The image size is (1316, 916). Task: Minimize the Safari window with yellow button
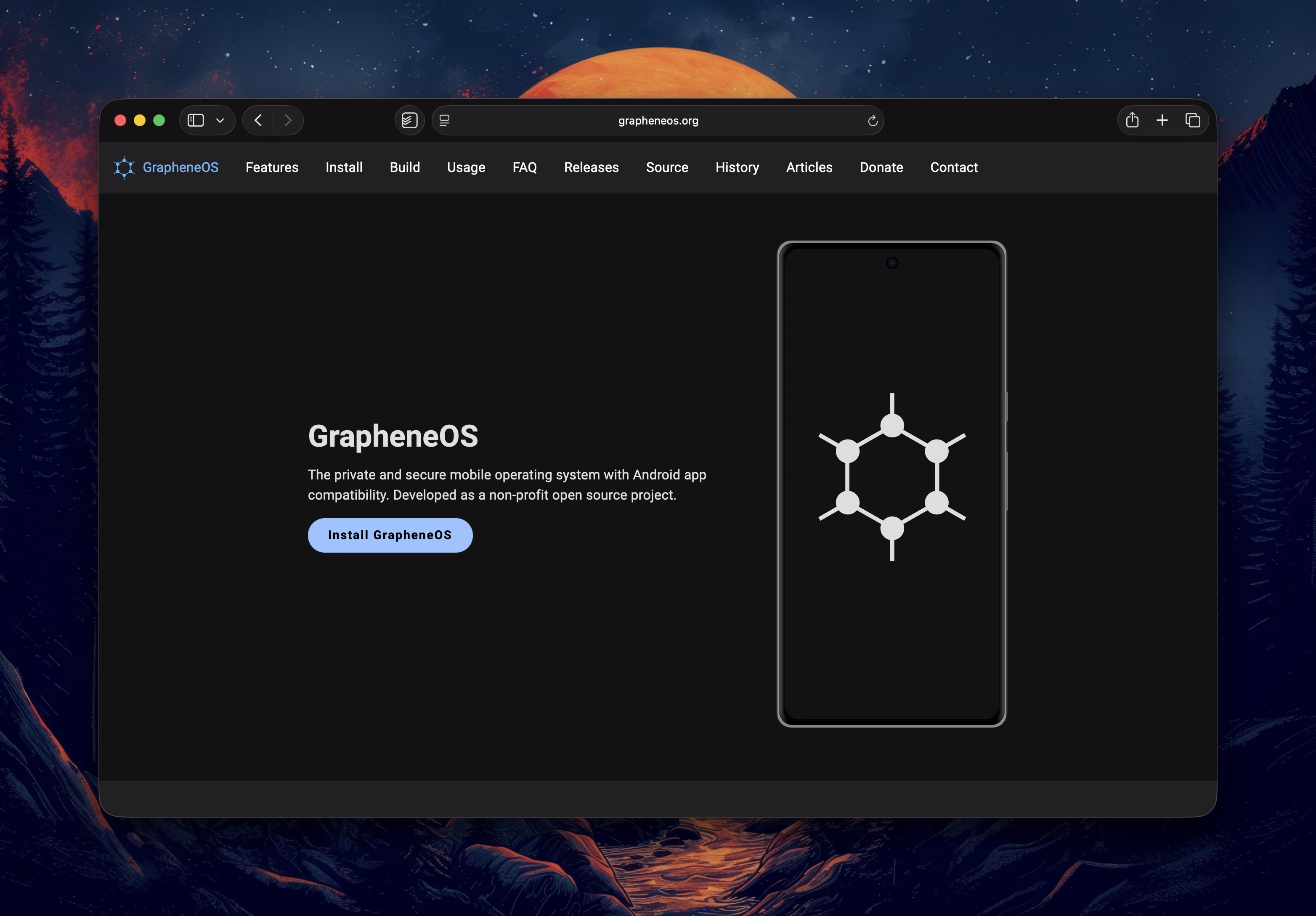(140, 120)
